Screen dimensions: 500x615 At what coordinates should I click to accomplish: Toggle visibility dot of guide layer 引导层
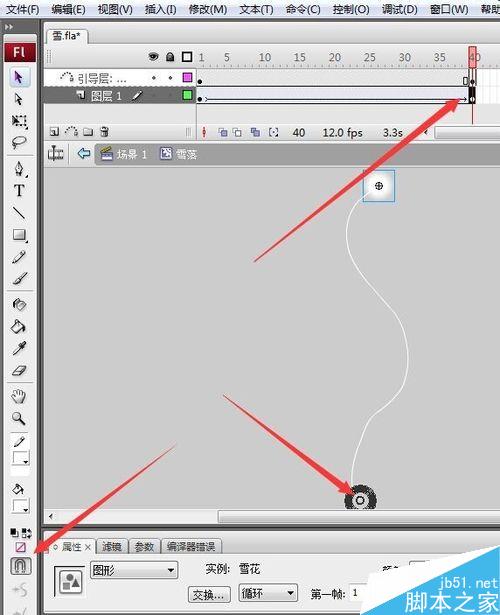pyautogui.click(x=154, y=78)
